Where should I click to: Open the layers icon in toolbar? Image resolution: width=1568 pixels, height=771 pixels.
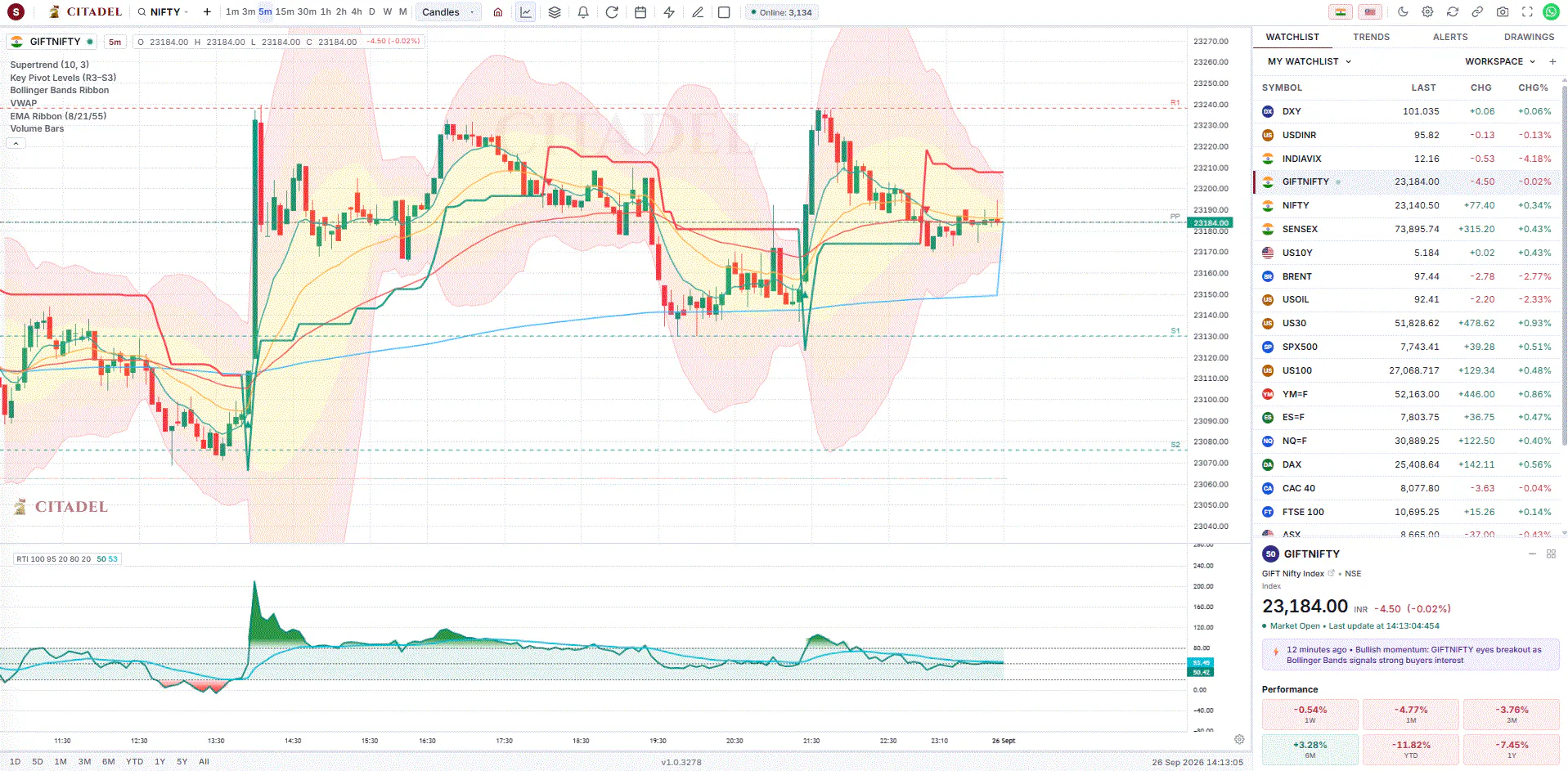tap(555, 12)
